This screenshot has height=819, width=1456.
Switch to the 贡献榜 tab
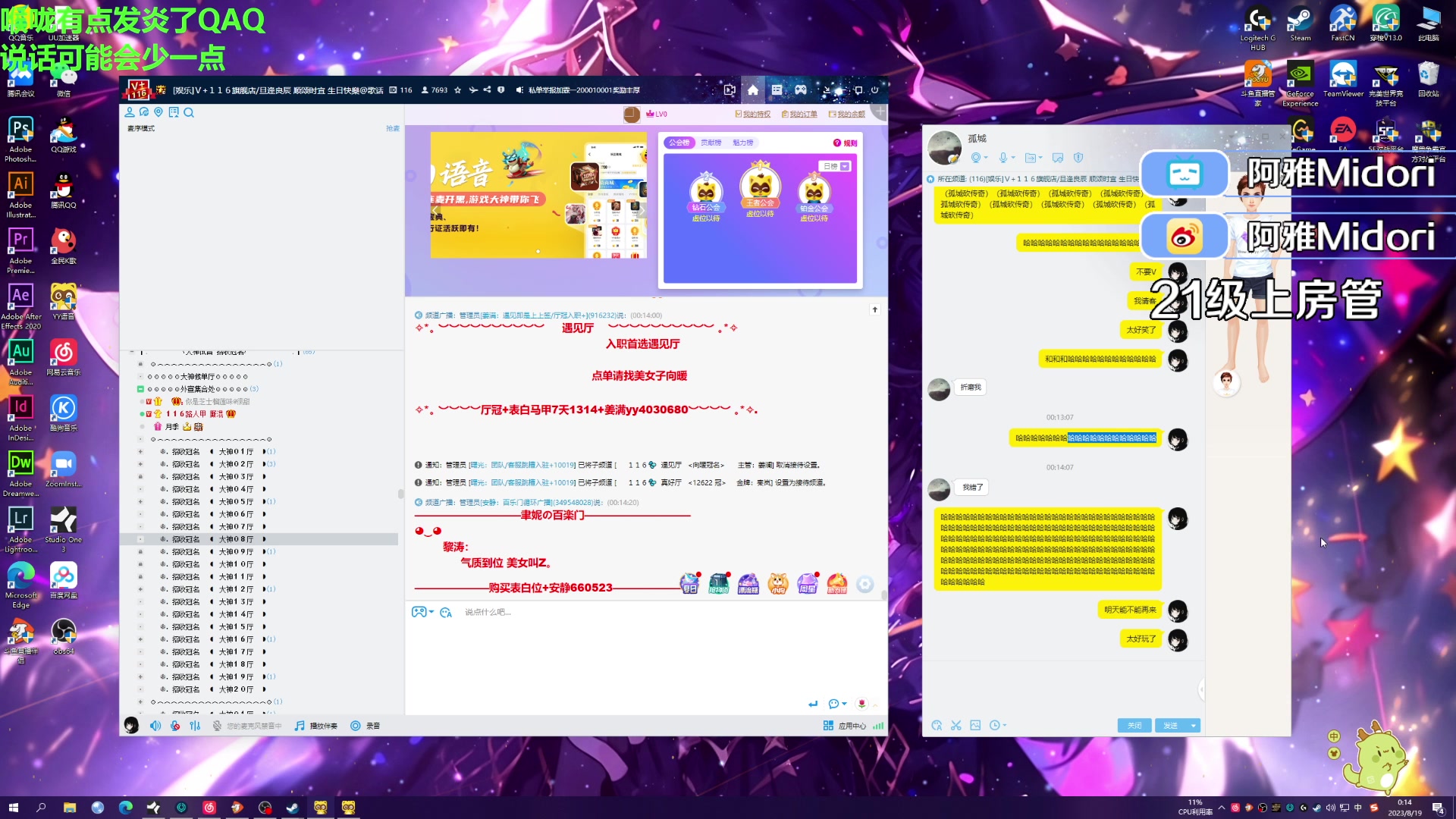click(711, 143)
